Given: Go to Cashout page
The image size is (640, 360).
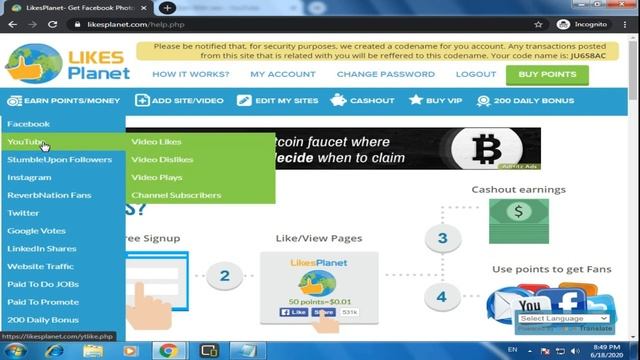Looking at the screenshot, I should tap(362, 100).
